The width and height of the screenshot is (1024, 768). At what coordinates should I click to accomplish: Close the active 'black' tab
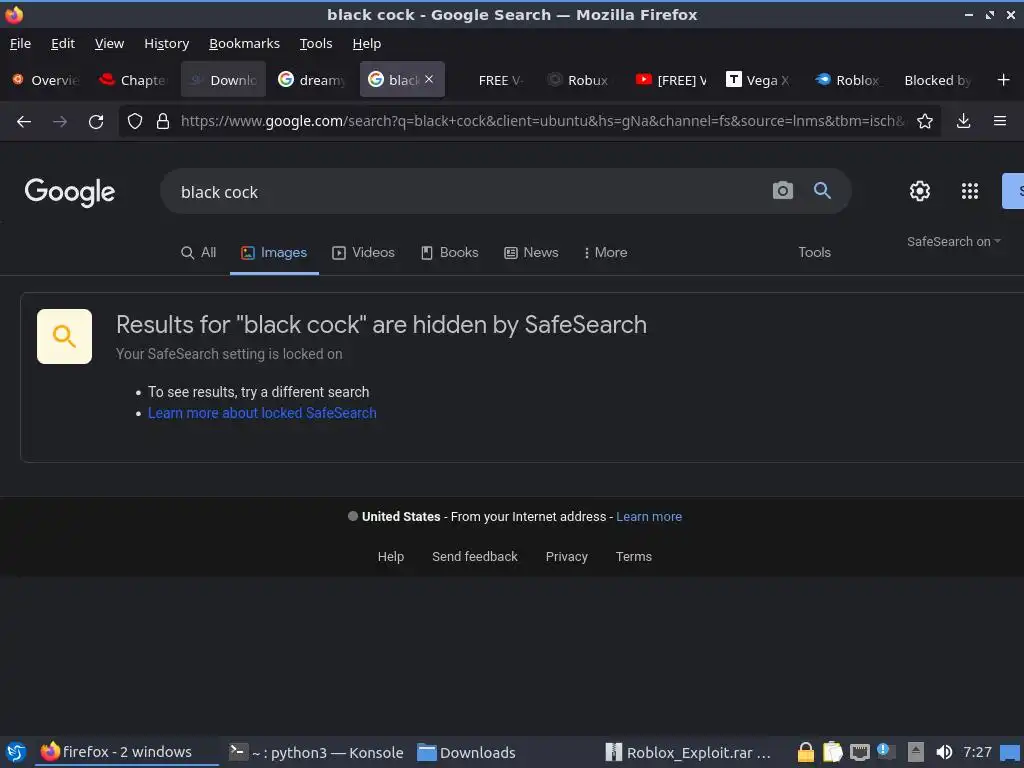429,79
